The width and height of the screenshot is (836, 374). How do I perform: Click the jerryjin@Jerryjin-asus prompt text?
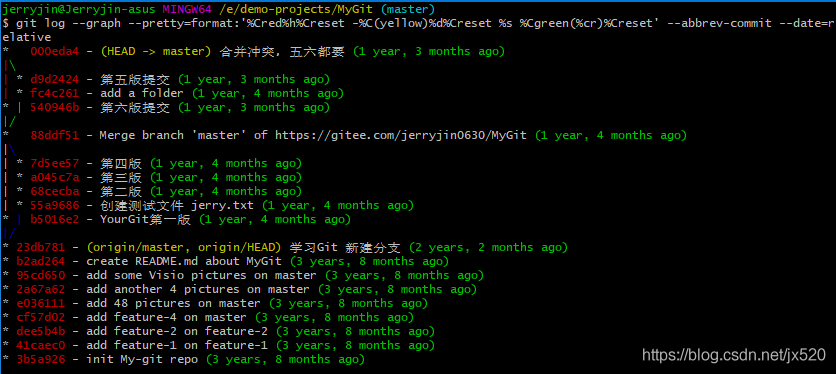(x=79, y=10)
